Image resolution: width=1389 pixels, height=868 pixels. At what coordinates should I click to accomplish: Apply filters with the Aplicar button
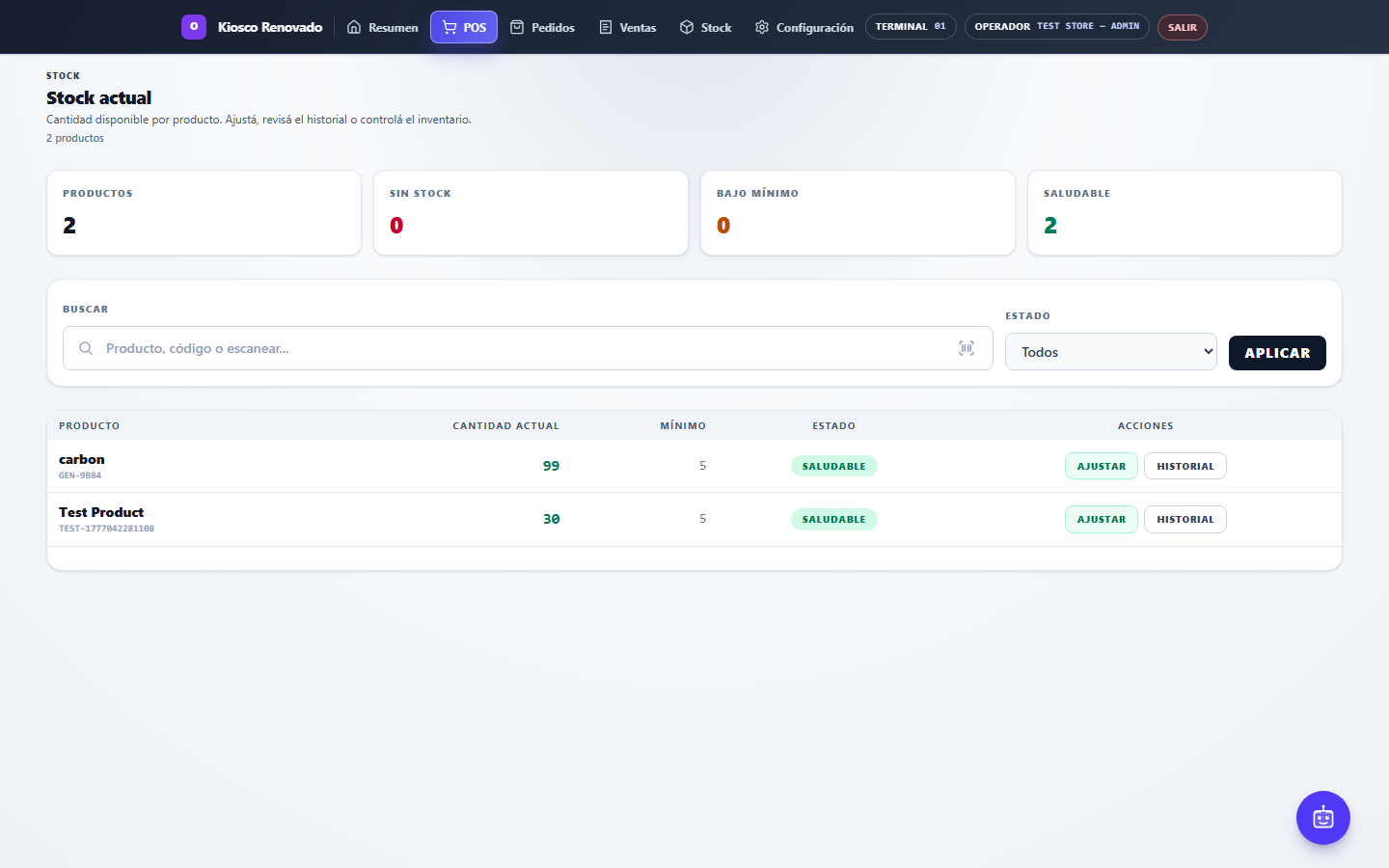[1277, 353]
